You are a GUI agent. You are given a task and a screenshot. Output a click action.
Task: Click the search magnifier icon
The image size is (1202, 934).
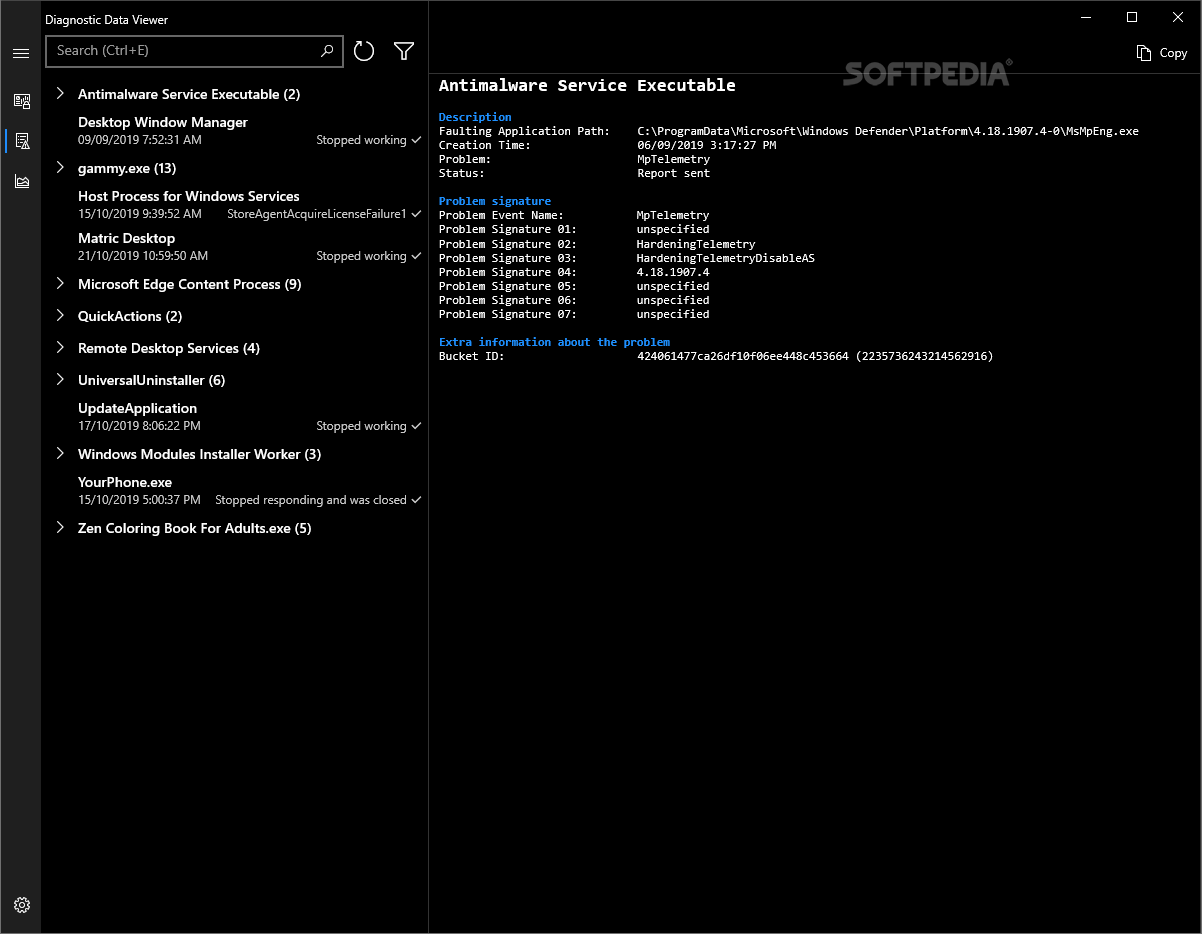click(x=327, y=51)
